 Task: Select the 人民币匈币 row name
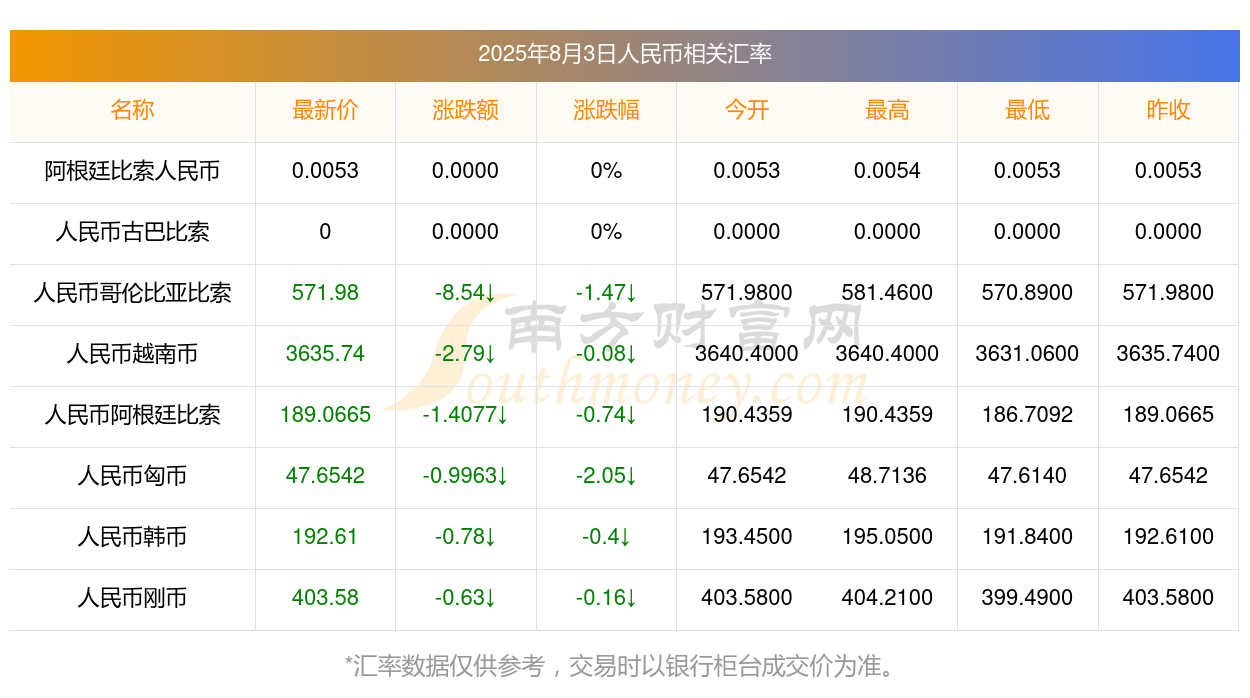[x=132, y=476]
